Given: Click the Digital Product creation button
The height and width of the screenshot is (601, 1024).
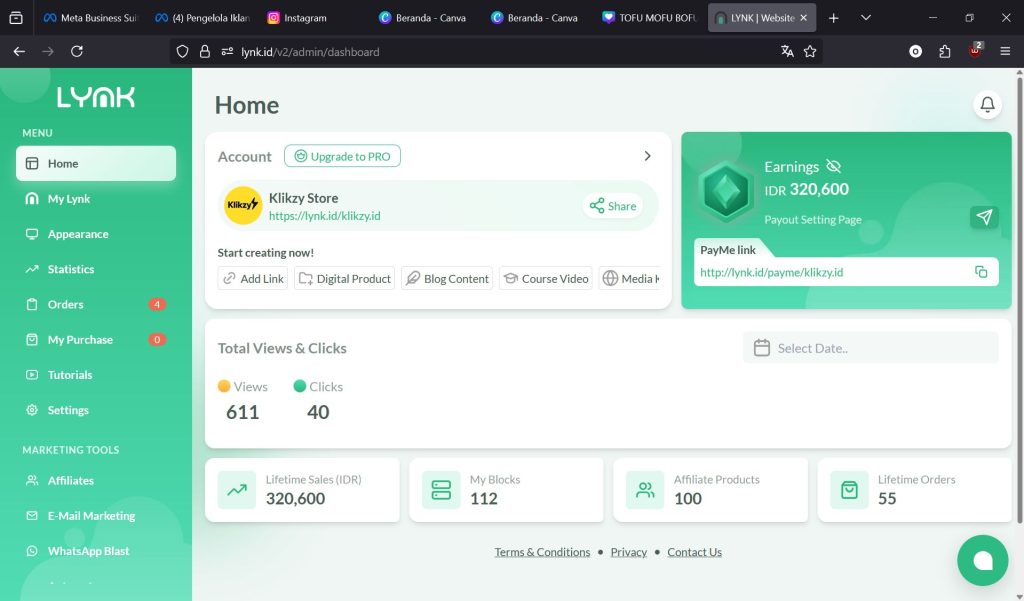Looking at the screenshot, I should tap(344, 279).
